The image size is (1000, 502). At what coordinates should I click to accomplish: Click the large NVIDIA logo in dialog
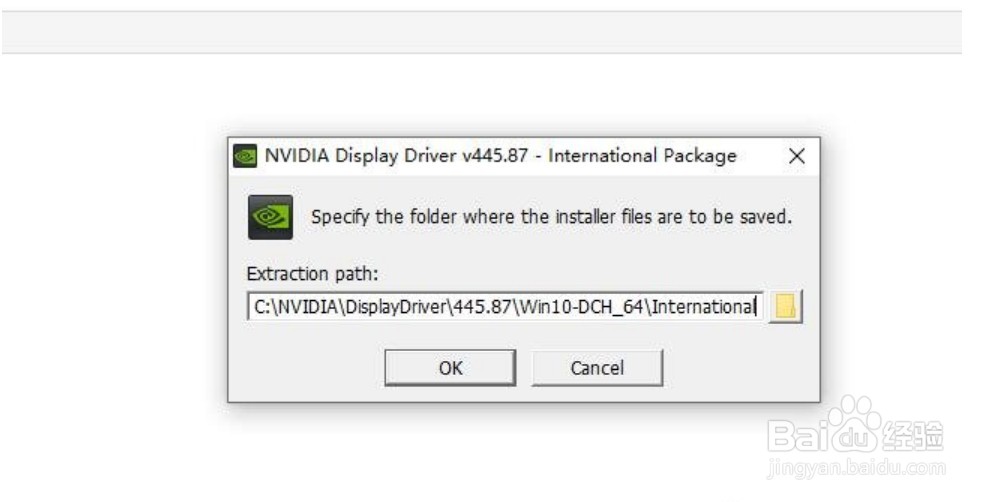pos(270,217)
